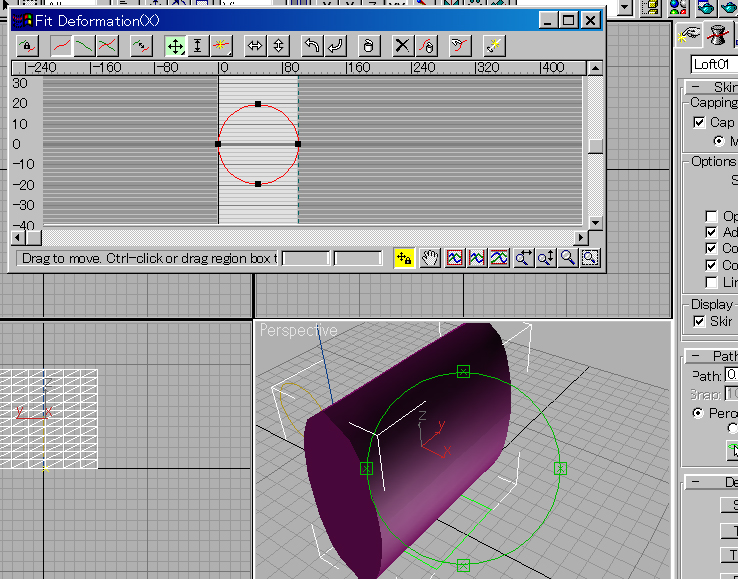Click Reset Curve X icon
The image size is (738, 579).
click(403, 46)
